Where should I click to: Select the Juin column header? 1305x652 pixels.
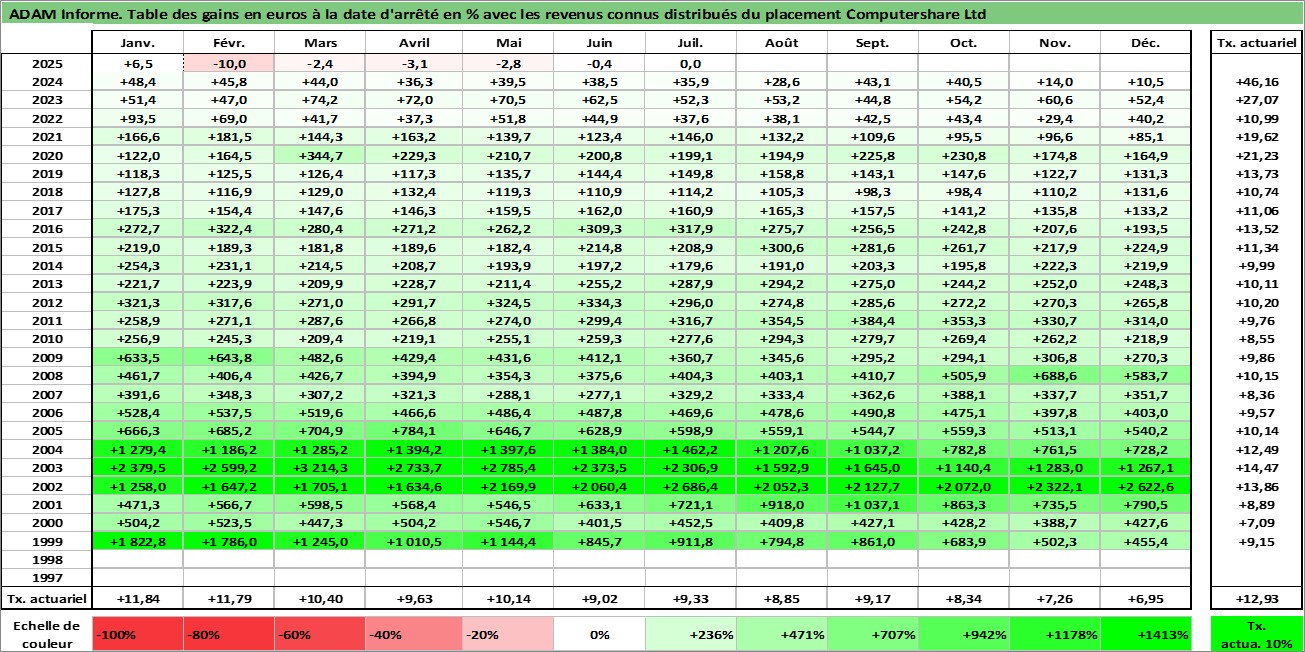pyautogui.click(x=600, y=43)
